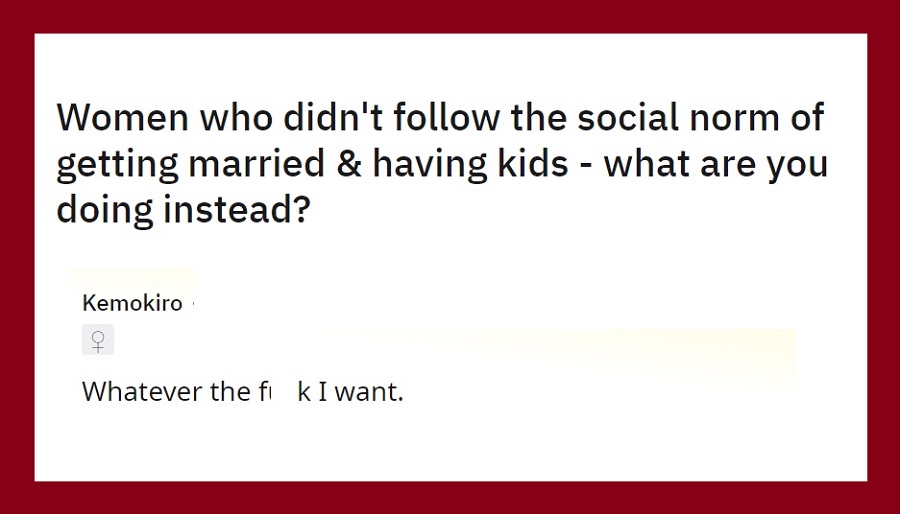This screenshot has height=514, width=900.
Task: Click the phrase 'doing instead' in the title
Action: pos(175,211)
